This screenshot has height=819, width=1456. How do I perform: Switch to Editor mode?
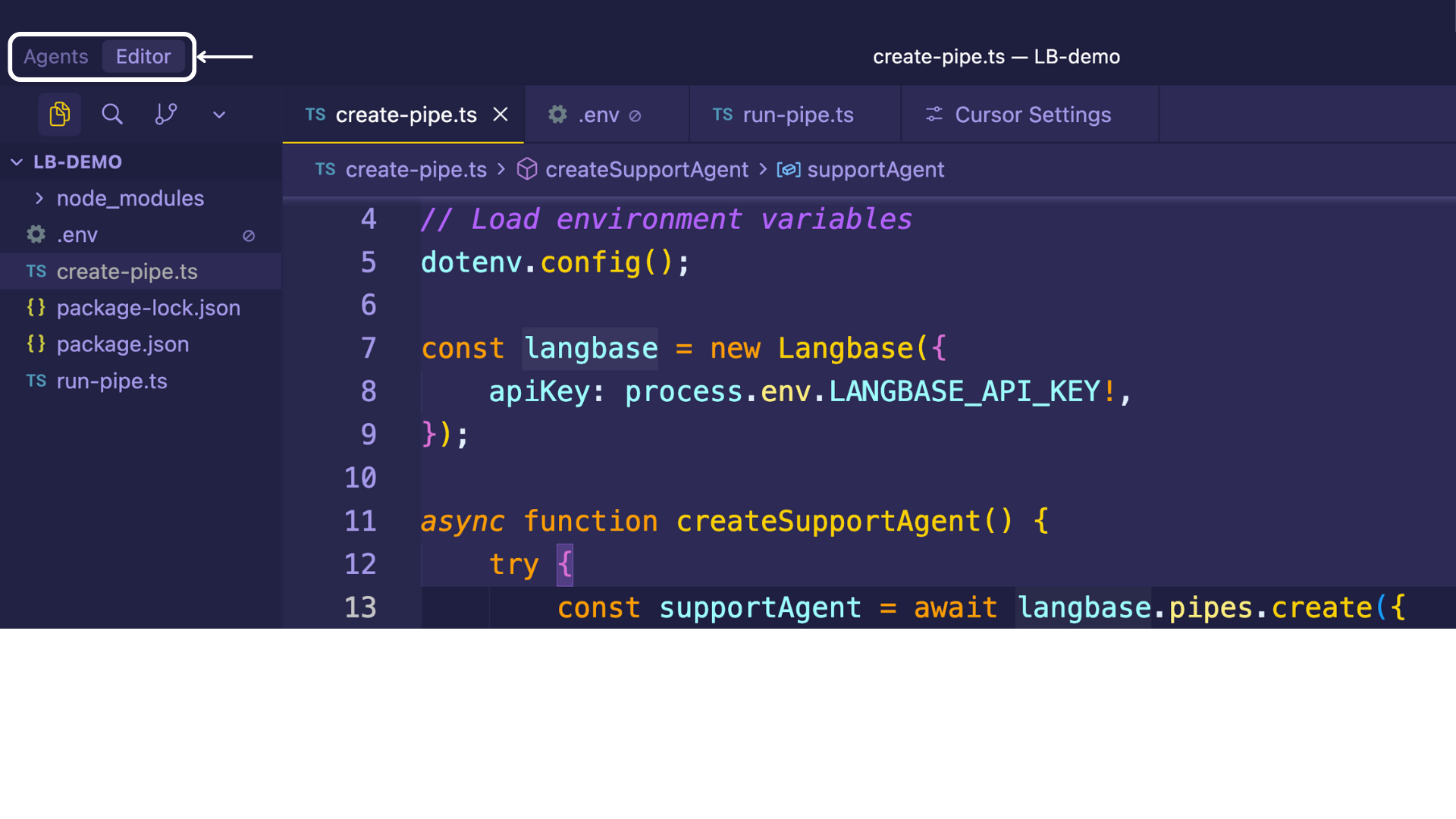143,57
